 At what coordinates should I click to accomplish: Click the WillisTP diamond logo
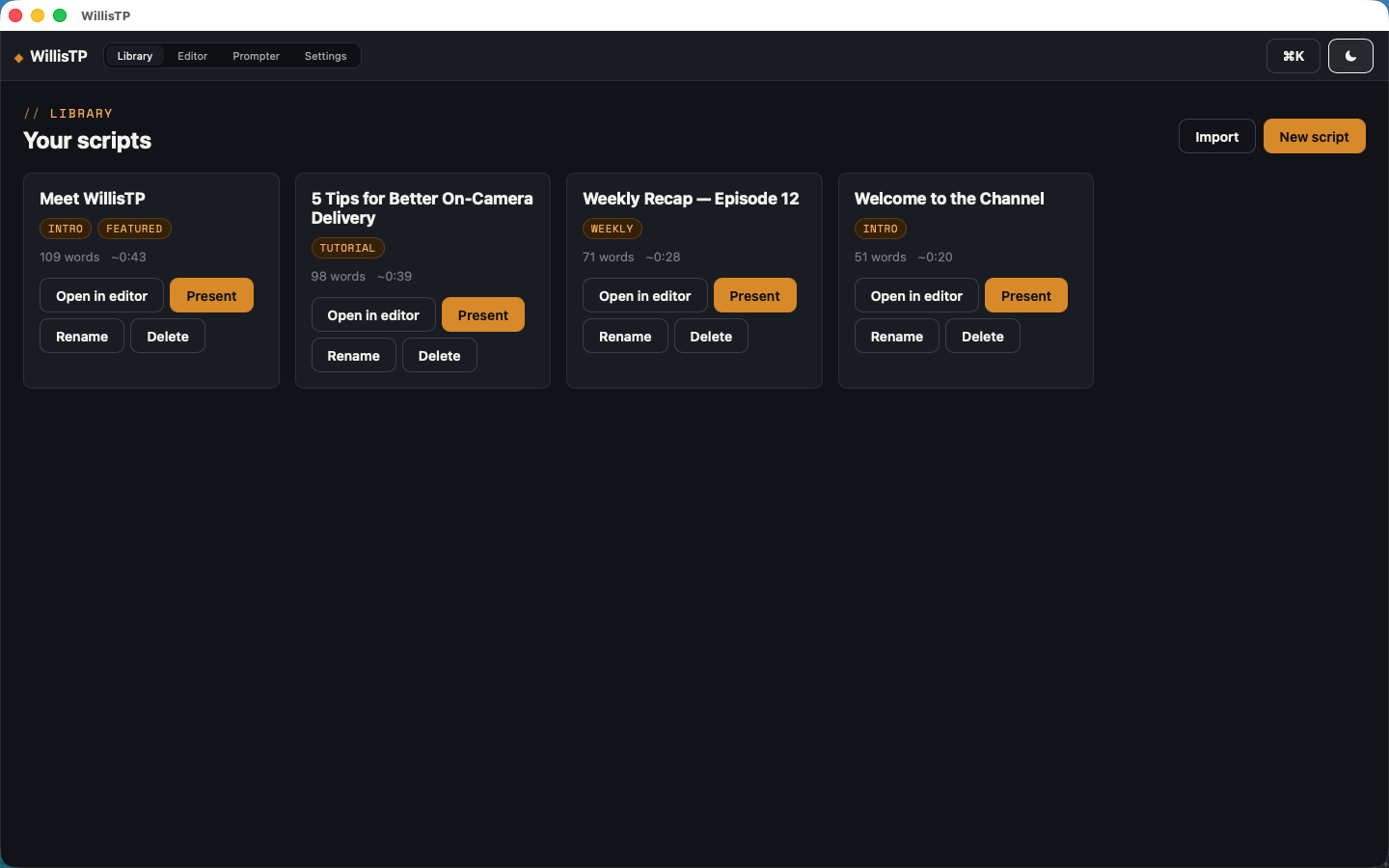pos(18,57)
